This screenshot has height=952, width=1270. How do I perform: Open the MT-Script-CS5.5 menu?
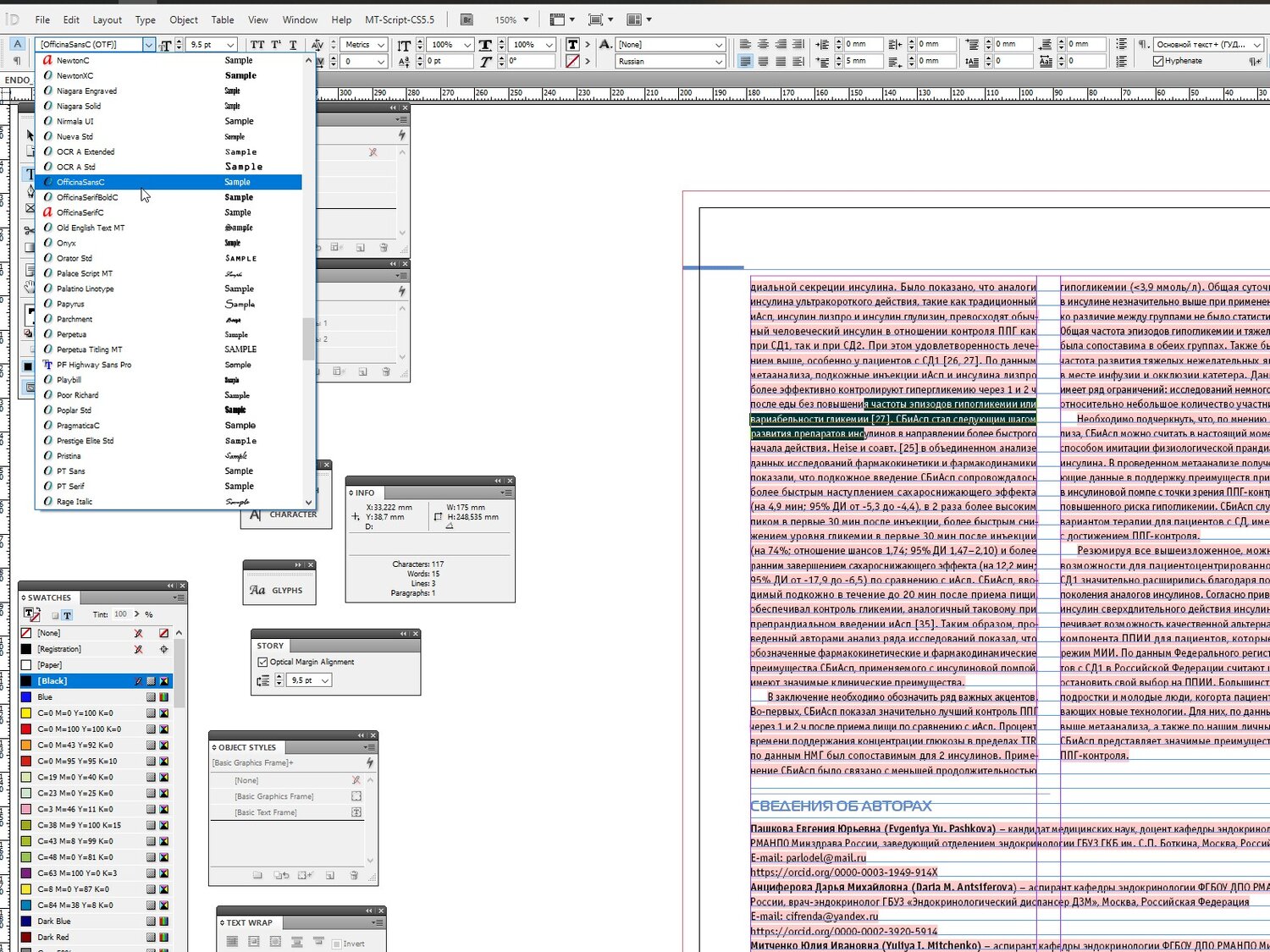point(399,19)
